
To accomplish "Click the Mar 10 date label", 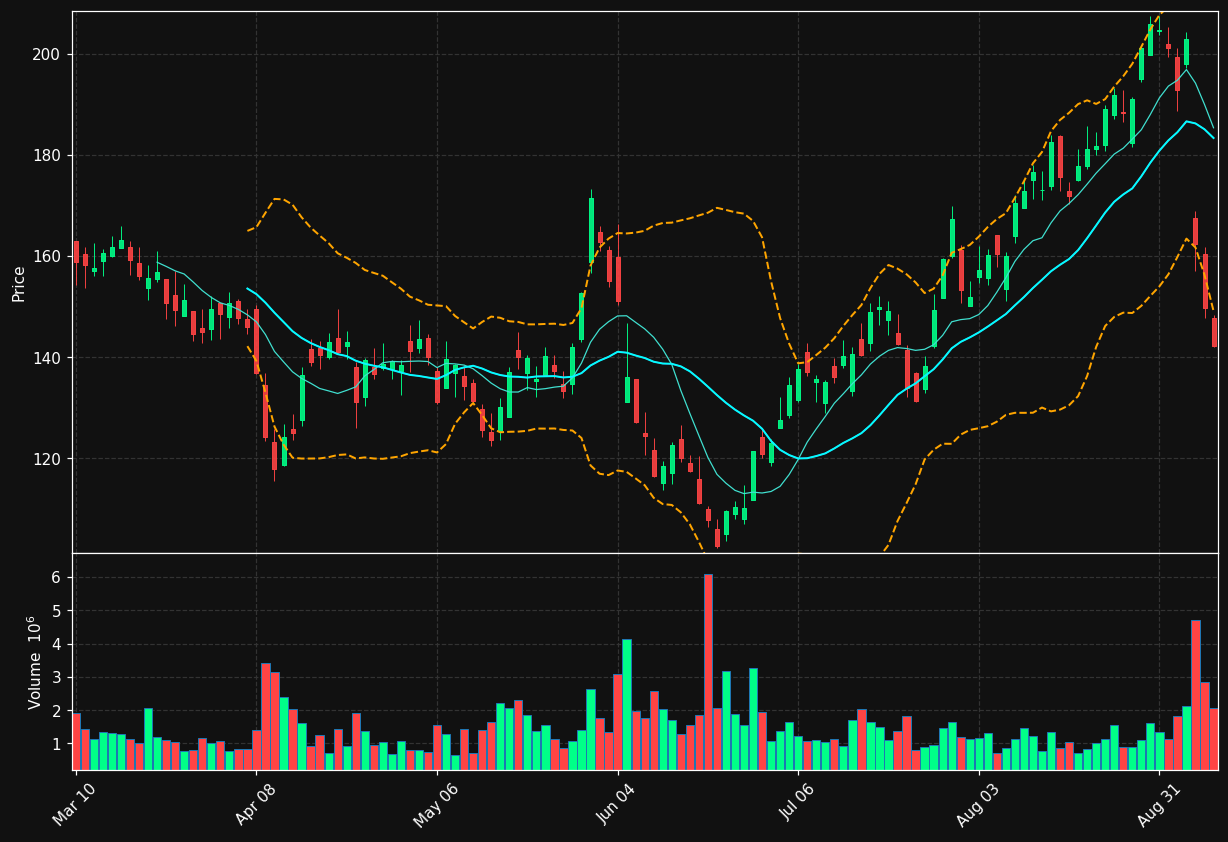I will coord(75,805).
